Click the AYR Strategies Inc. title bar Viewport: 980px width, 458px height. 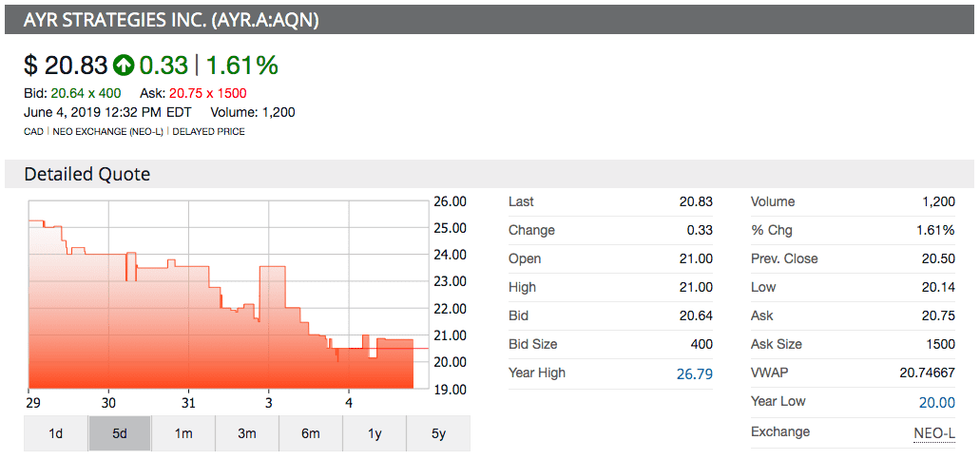pyautogui.click(x=490, y=20)
